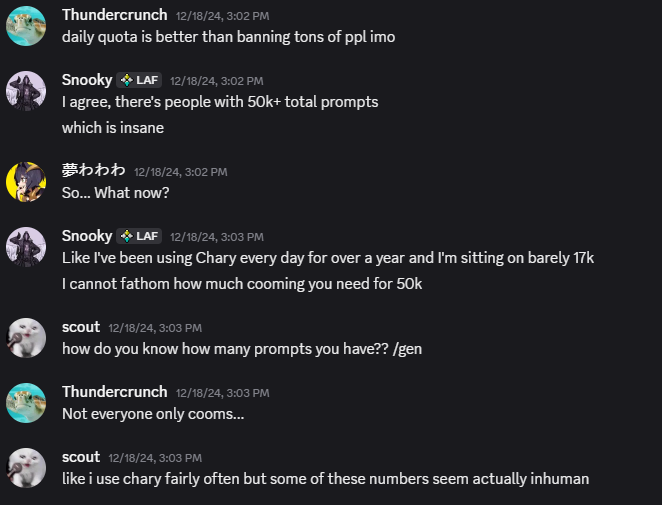662x505 pixels.
Task: Click the 'daily quota is better' message text
Action: point(228,37)
